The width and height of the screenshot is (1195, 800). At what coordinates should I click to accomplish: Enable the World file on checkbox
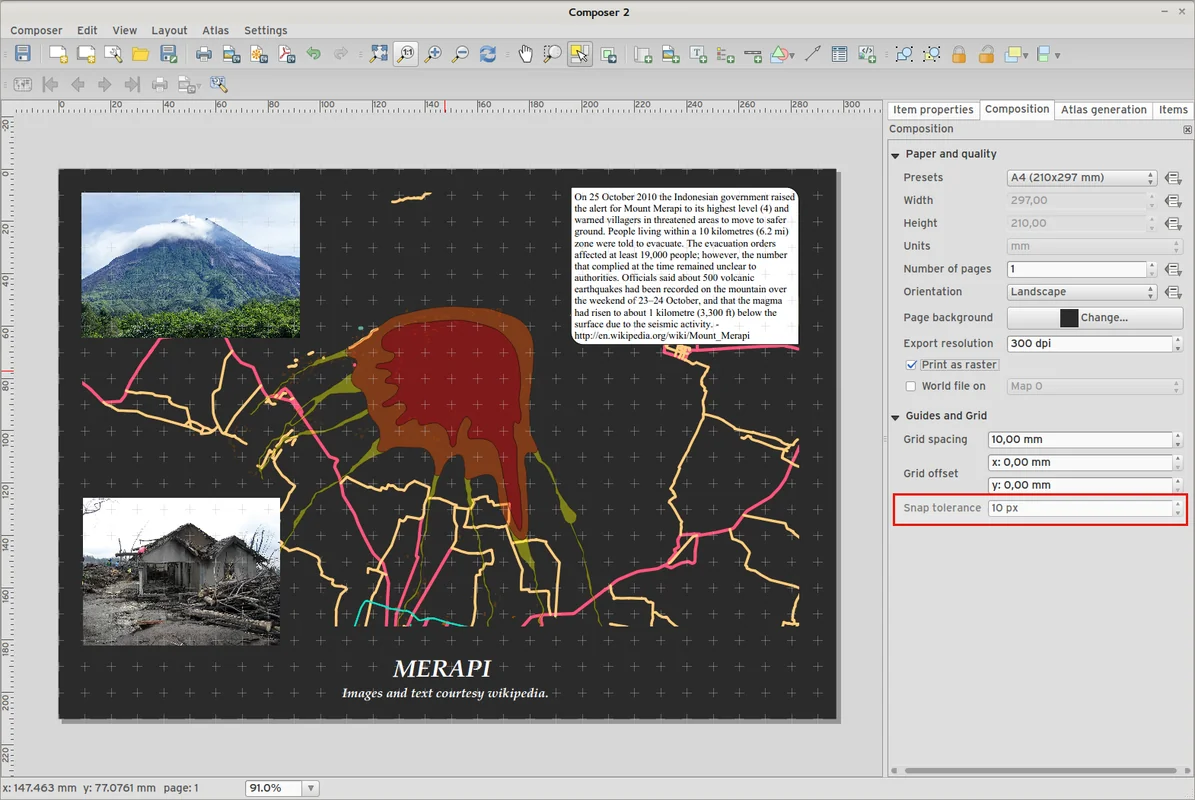click(x=911, y=386)
